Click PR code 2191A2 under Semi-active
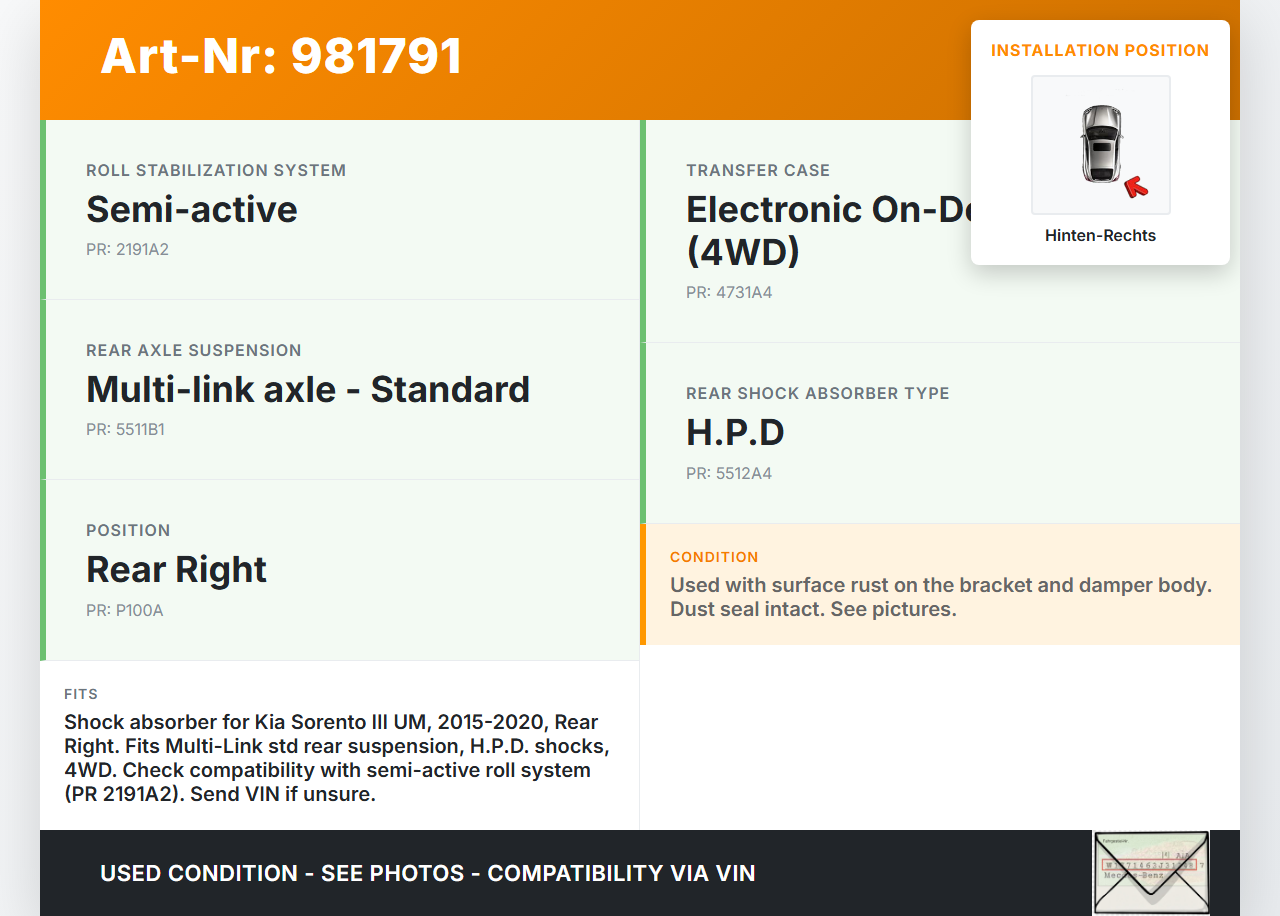Viewport: 1280px width, 916px height. 127,250
